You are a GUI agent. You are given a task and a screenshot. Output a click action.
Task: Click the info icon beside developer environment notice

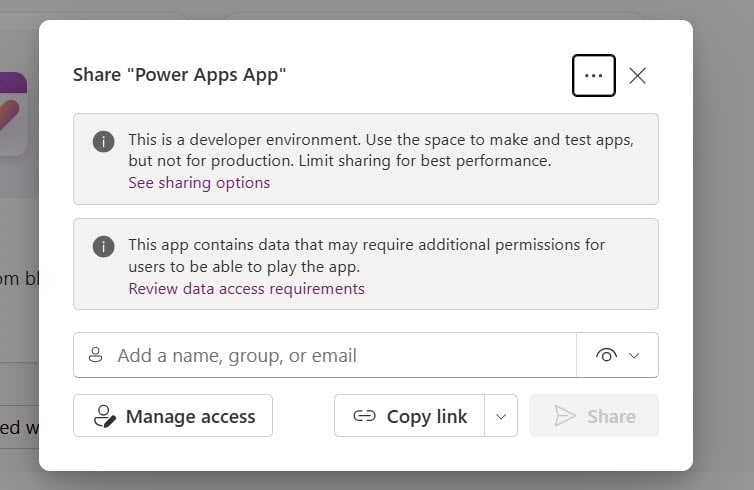(x=103, y=141)
